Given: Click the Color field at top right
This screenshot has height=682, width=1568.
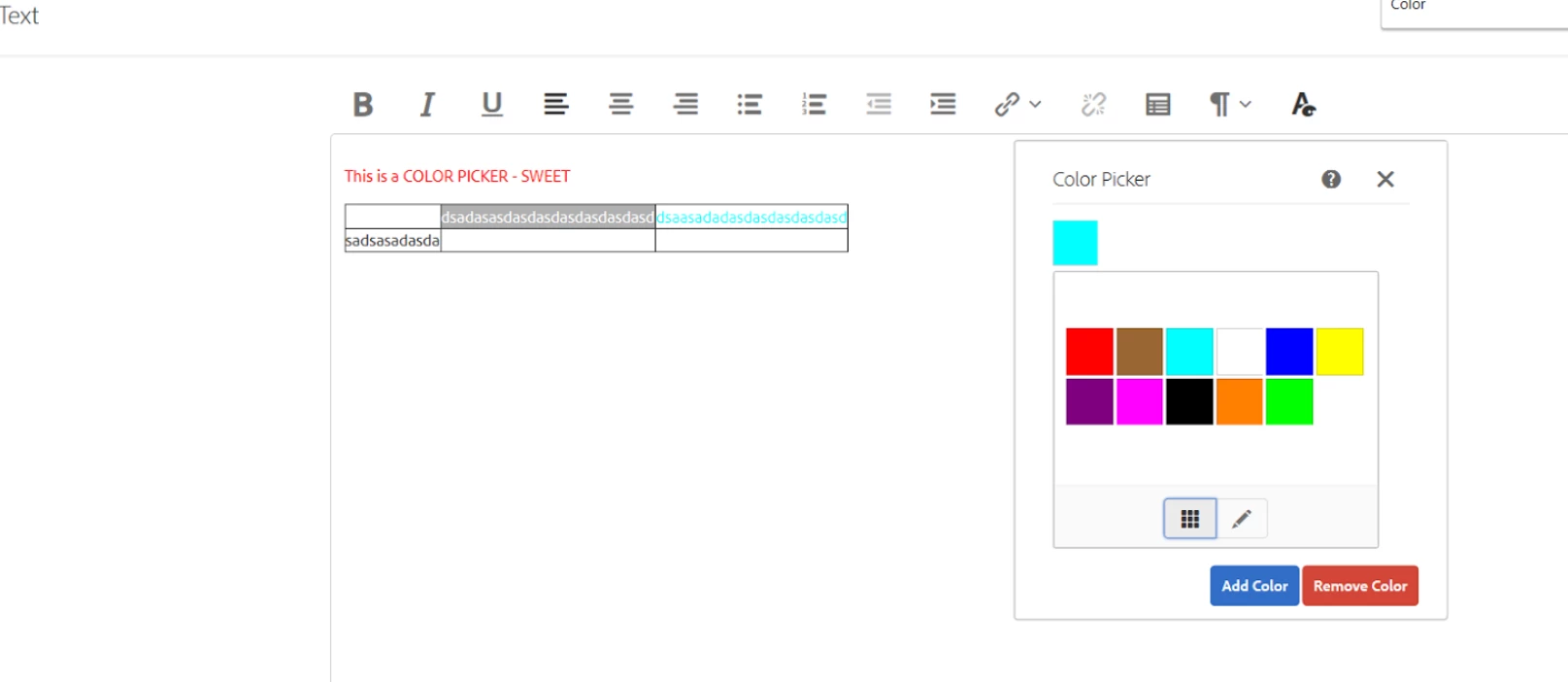Looking at the screenshot, I should (1474, 12).
